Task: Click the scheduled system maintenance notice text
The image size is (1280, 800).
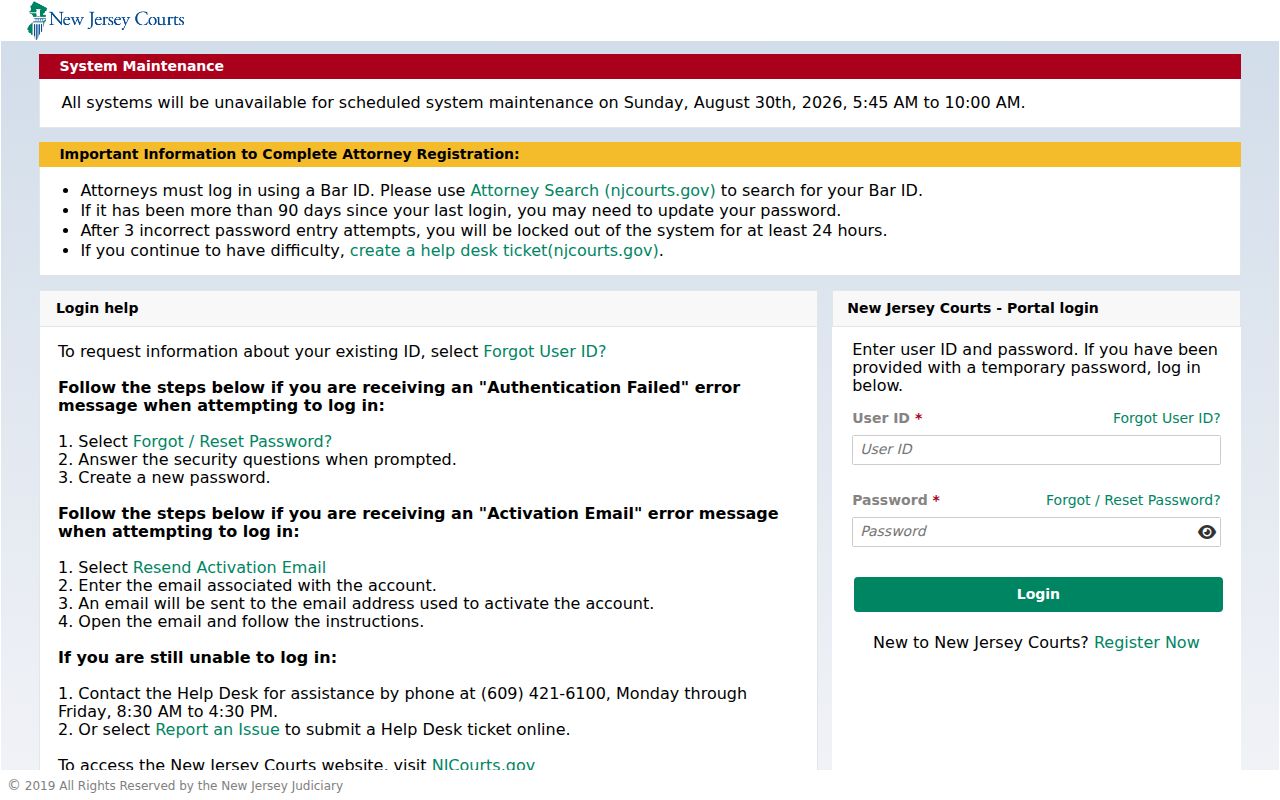Action: [543, 102]
